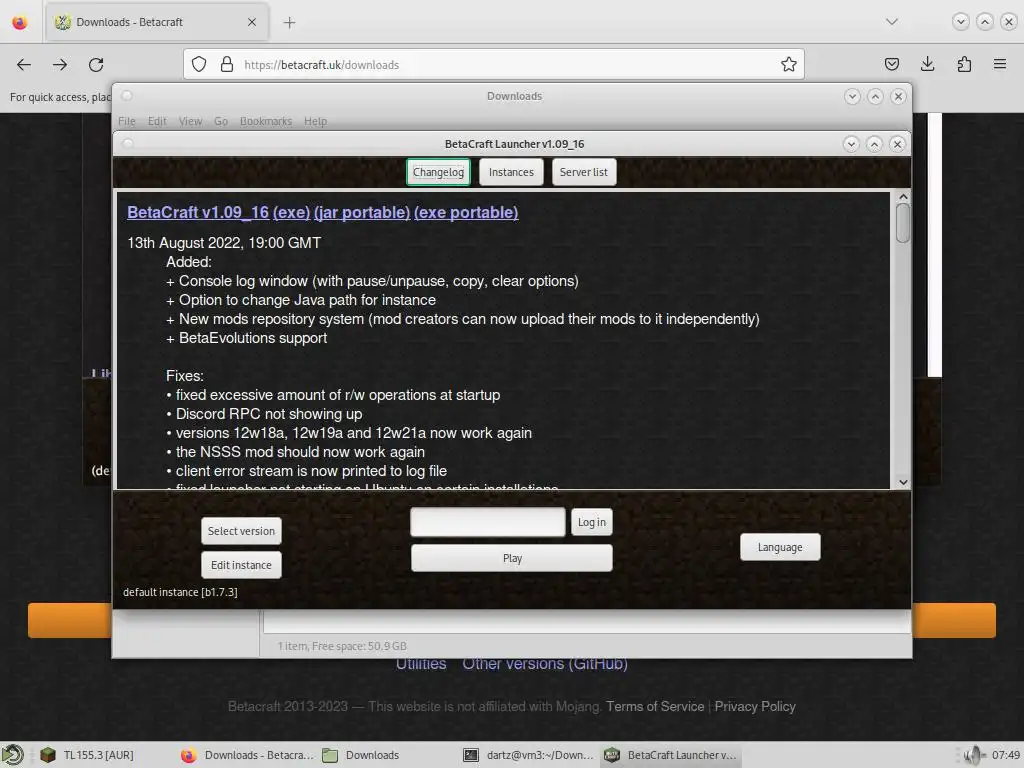Viewport: 1024px width, 768px height.
Task: Open Edit menu in Downloads window
Action: tap(157, 121)
